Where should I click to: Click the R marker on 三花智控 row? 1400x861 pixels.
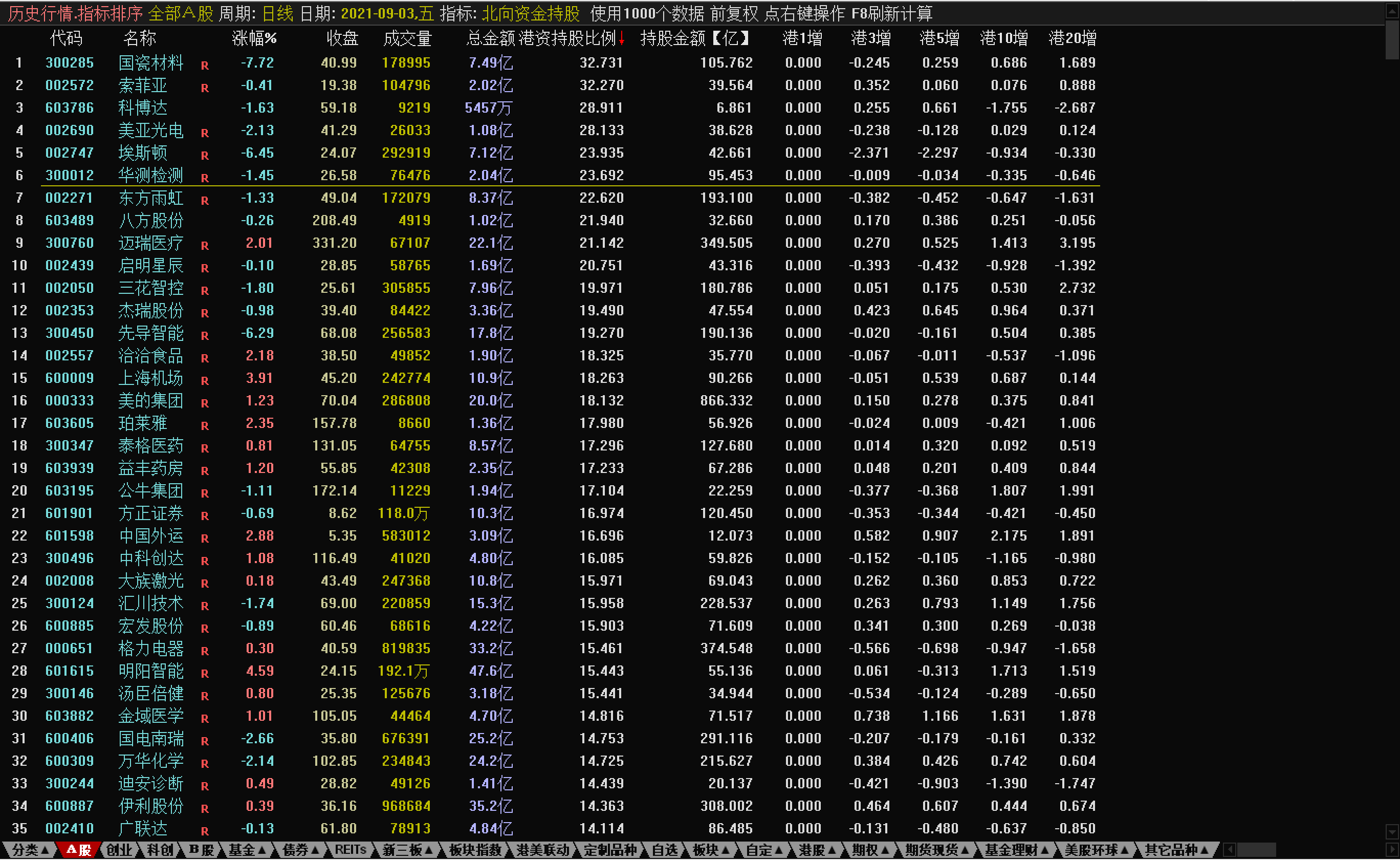click(205, 290)
